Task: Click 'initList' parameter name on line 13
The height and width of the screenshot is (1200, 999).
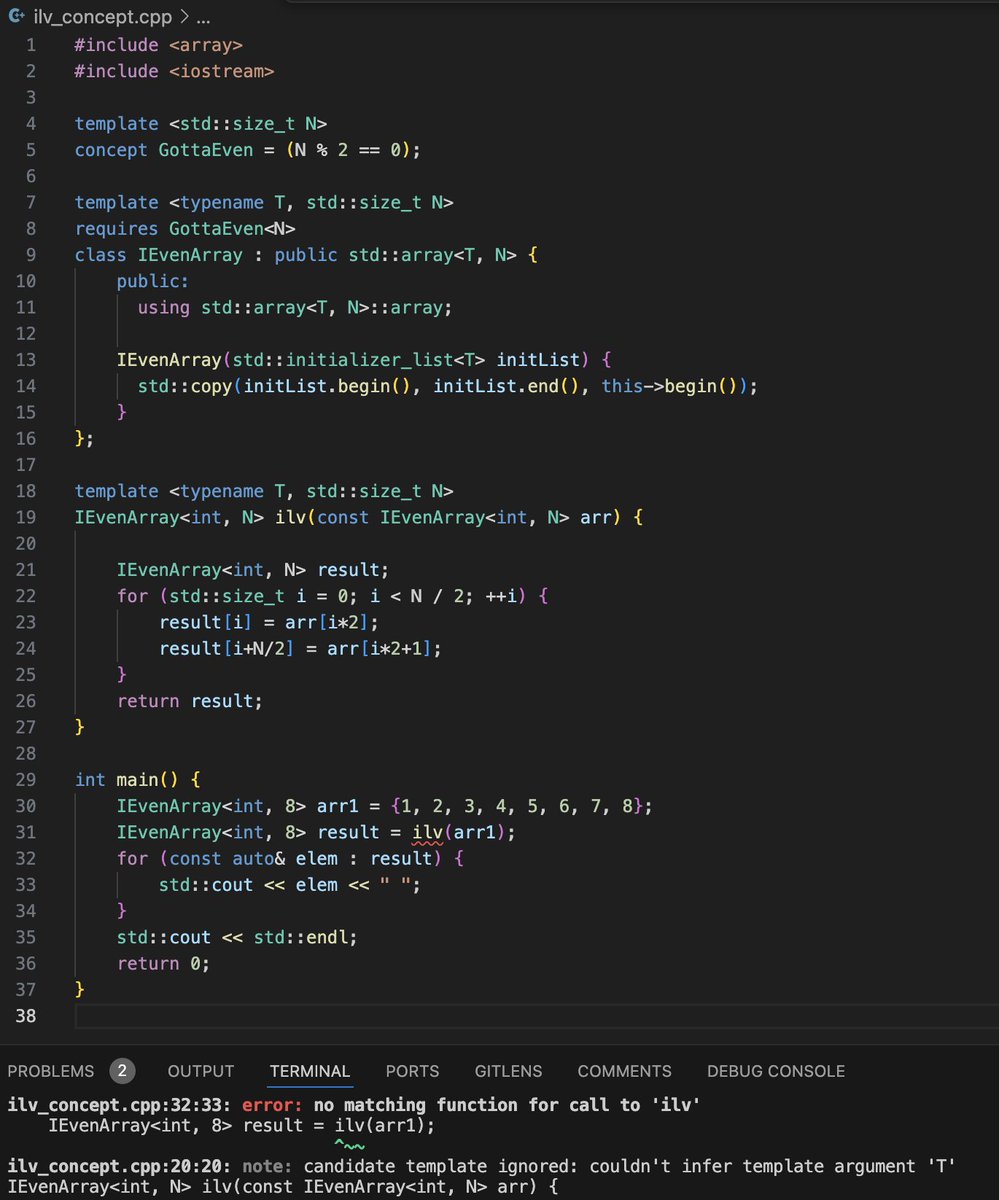Action: click(x=538, y=360)
